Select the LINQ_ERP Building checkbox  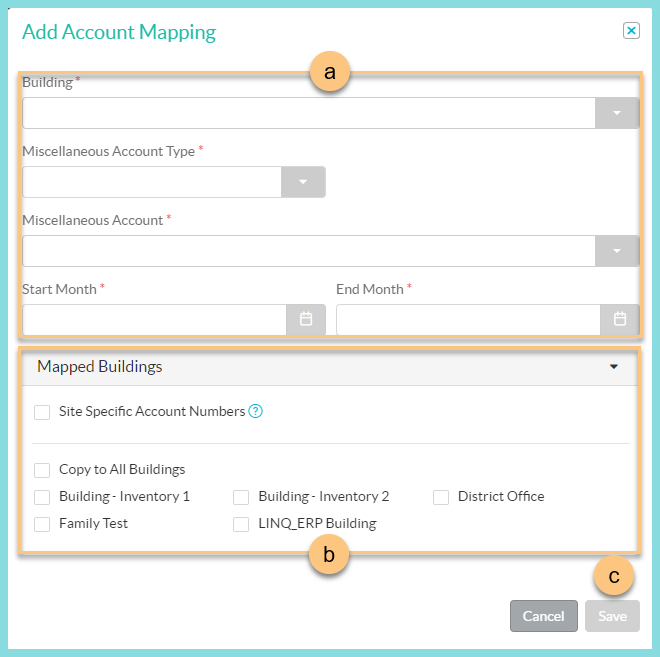tap(241, 524)
